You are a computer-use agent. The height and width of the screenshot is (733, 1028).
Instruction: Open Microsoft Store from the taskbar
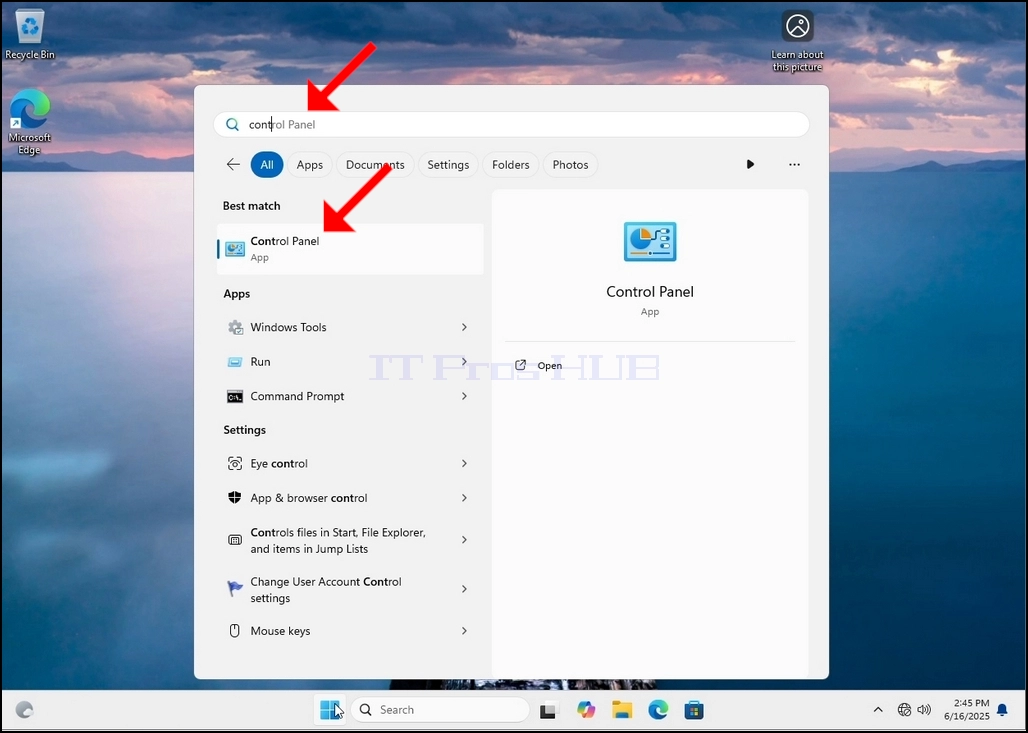coord(694,710)
